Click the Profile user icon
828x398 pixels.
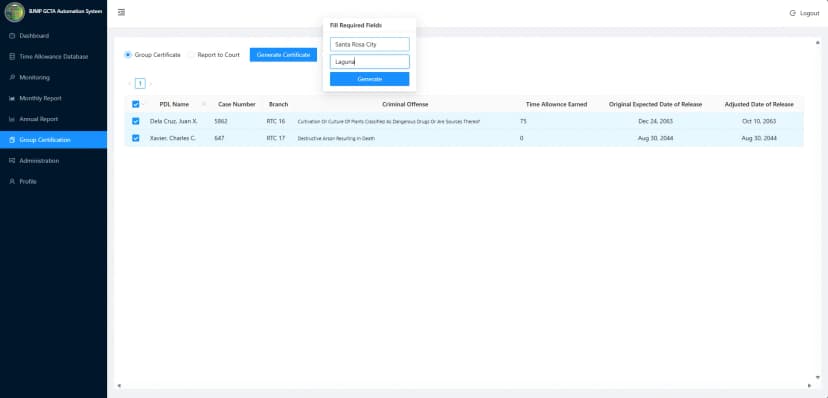pos(12,182)
